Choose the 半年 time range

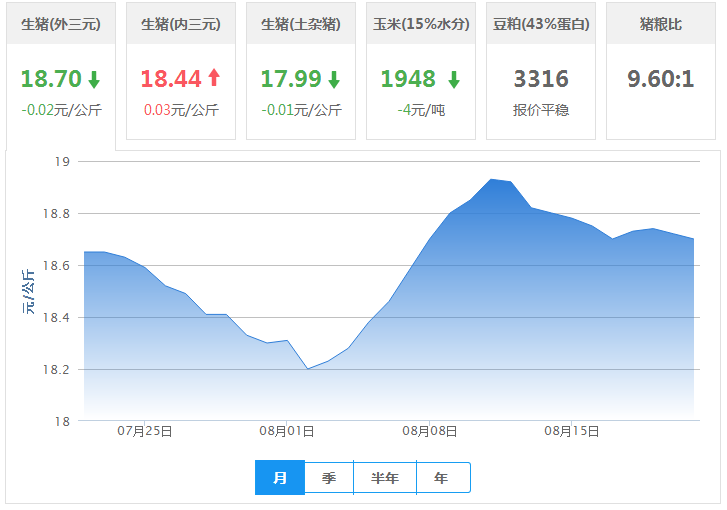pyautogui.click(x=385, y=478)
